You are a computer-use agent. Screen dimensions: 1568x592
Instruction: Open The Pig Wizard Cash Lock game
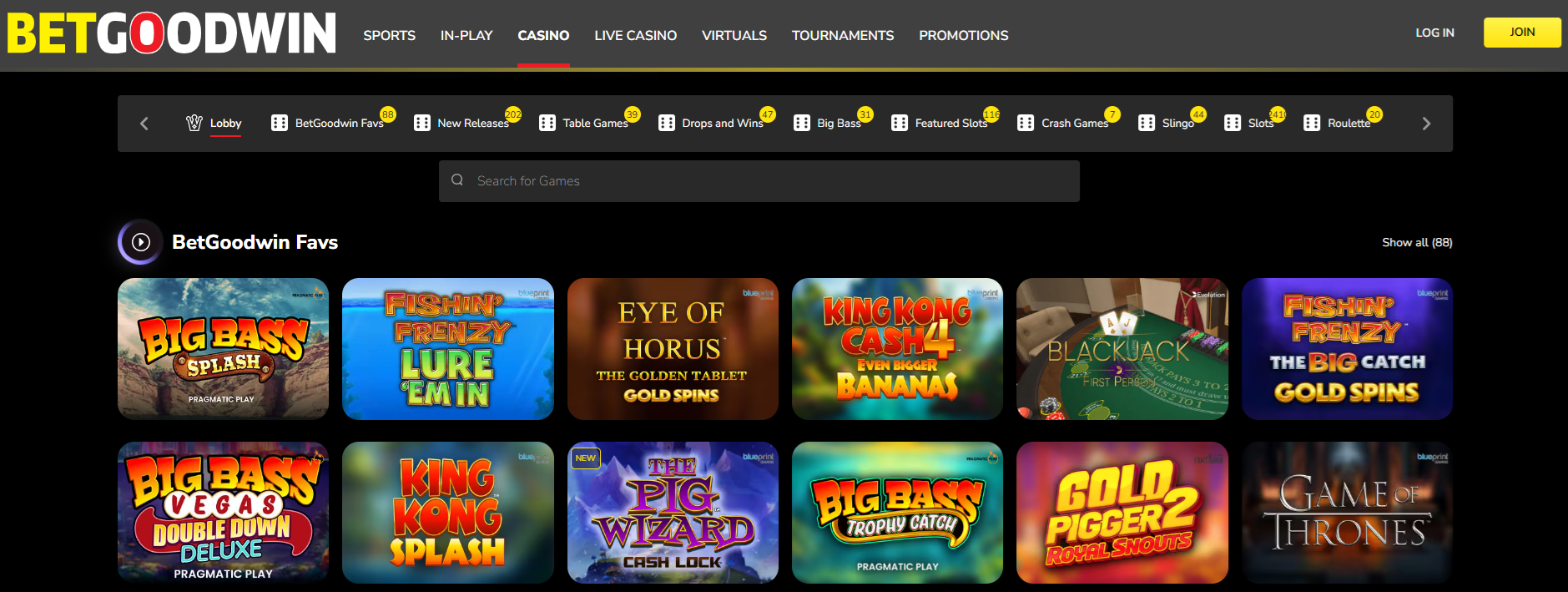[x=673, y=513]
